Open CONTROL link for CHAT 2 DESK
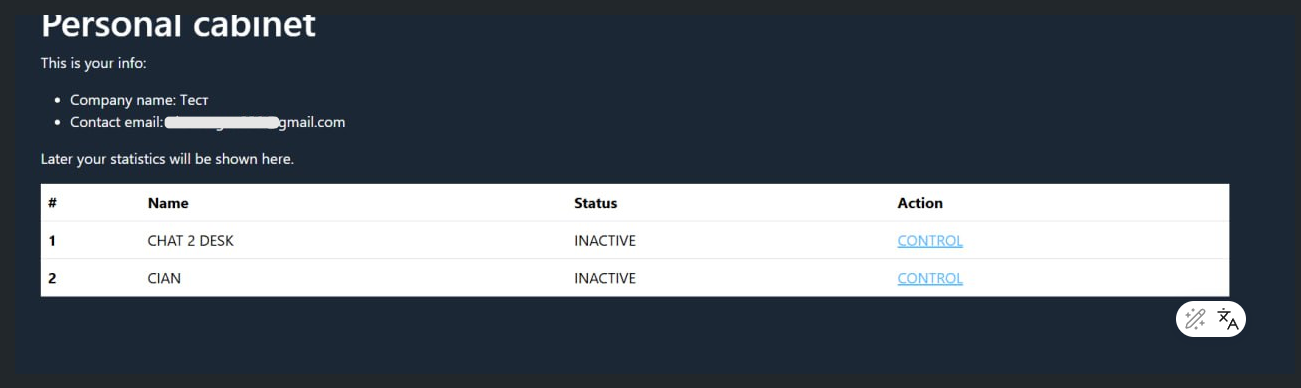The height and width of the screenshot is (388, 1301). tap(930, 241)
